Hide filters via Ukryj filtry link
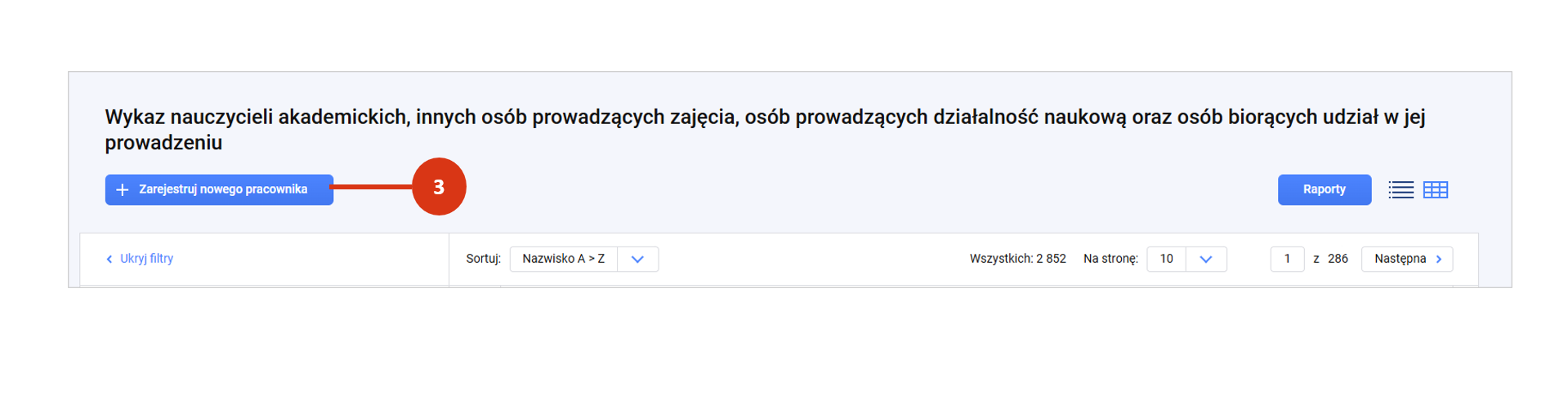The height and width of the screenshot is (413, 1568). pyautogui.click(x=140, y=259)
